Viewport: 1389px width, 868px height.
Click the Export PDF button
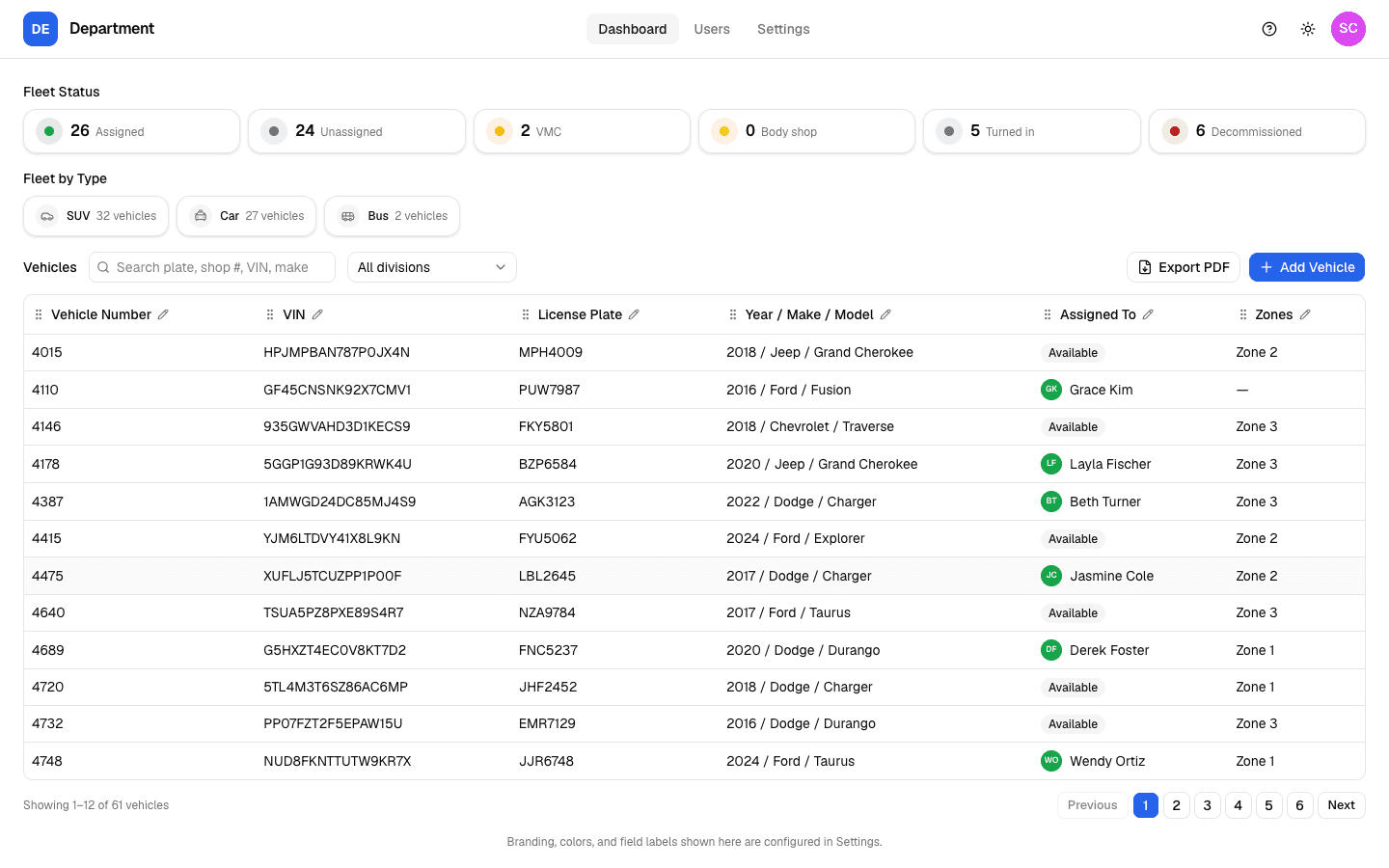pyautogui.click(x=1184, y=267)
